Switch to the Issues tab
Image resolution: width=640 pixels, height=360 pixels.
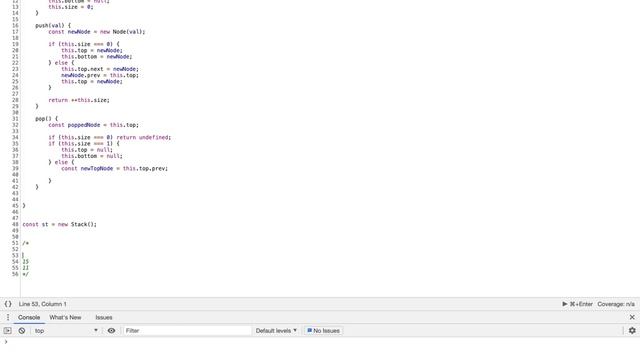104,317
